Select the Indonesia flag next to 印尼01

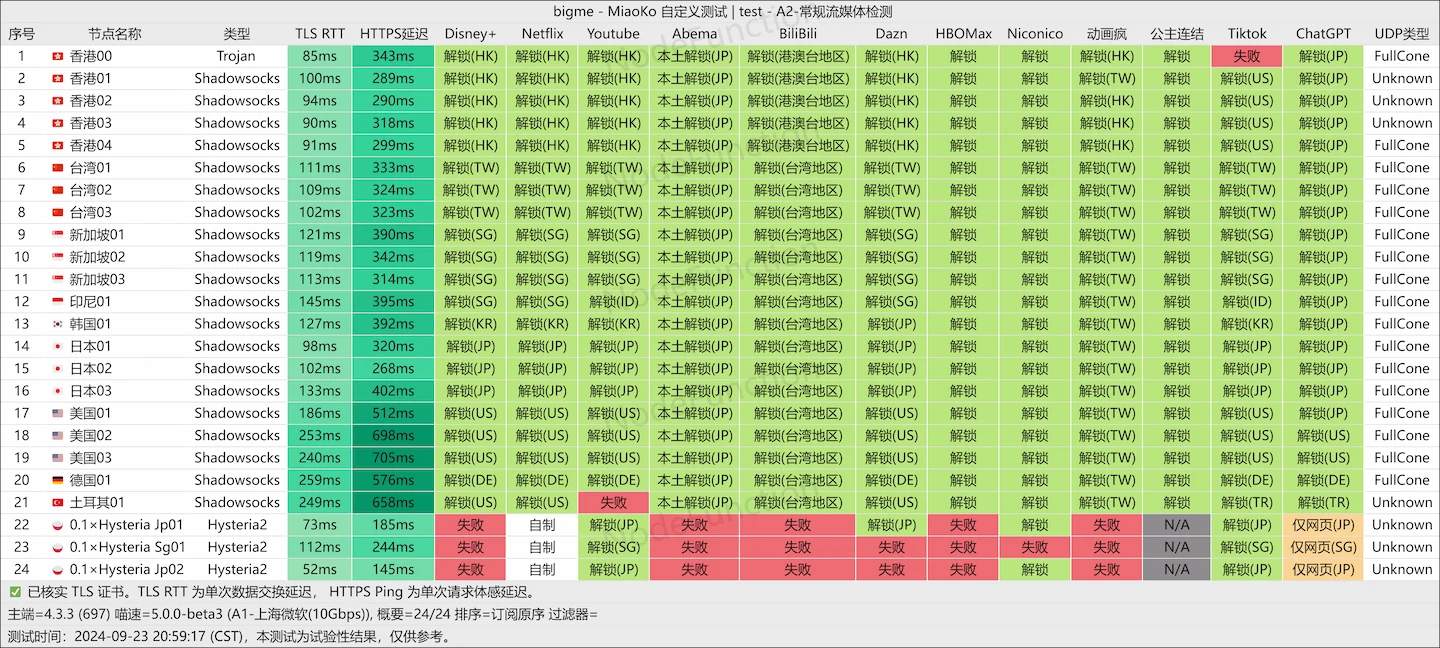tap(57, 302)
